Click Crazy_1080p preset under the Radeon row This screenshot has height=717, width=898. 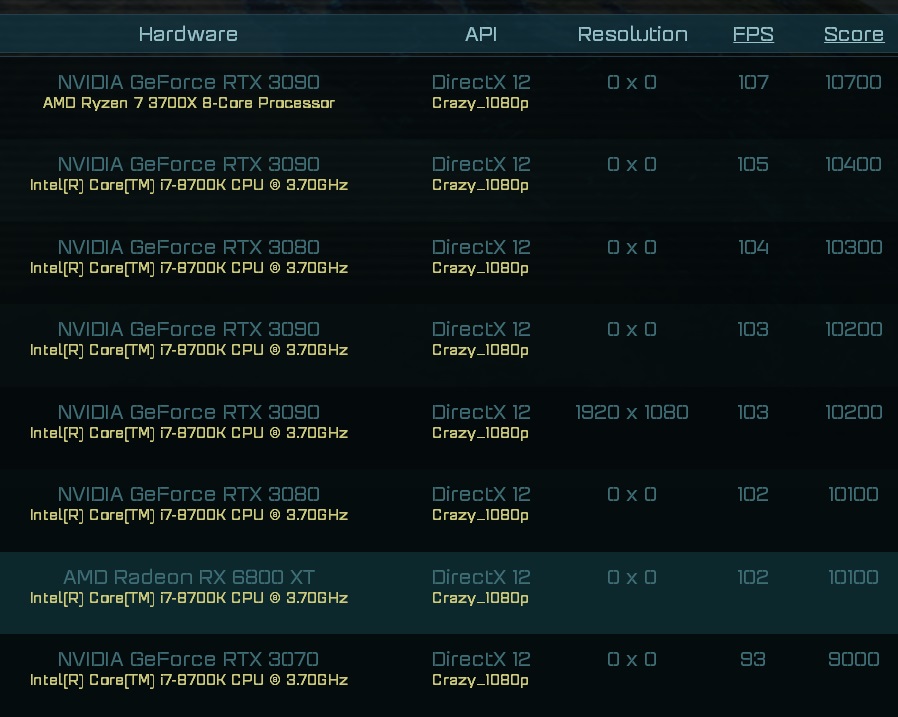click(481, 598)
